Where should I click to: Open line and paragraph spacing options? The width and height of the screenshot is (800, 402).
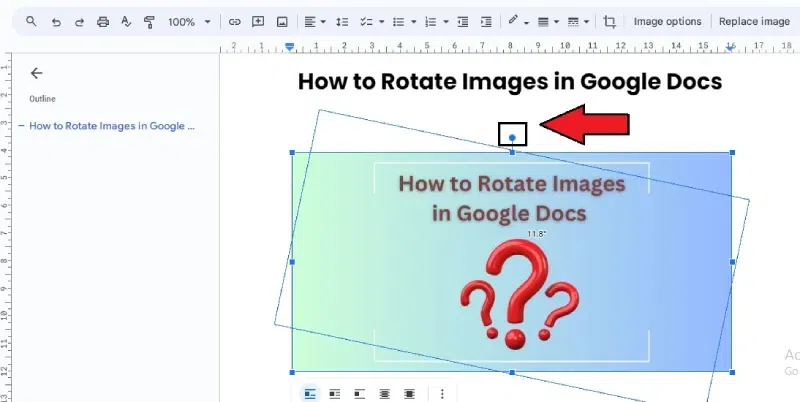click(x=342, y=22)
